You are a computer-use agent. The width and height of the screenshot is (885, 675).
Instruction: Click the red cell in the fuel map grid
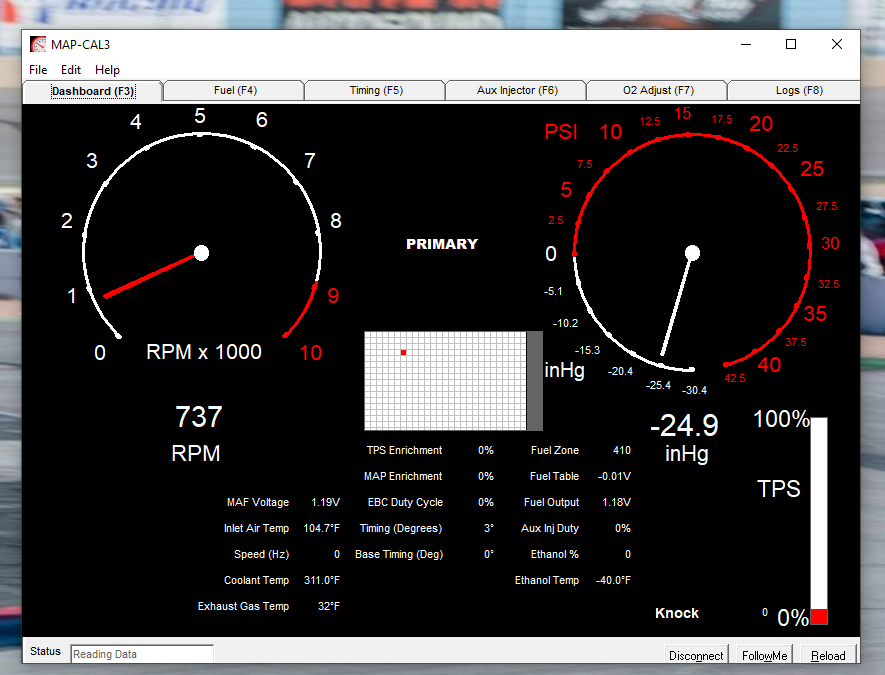point(403,352)
